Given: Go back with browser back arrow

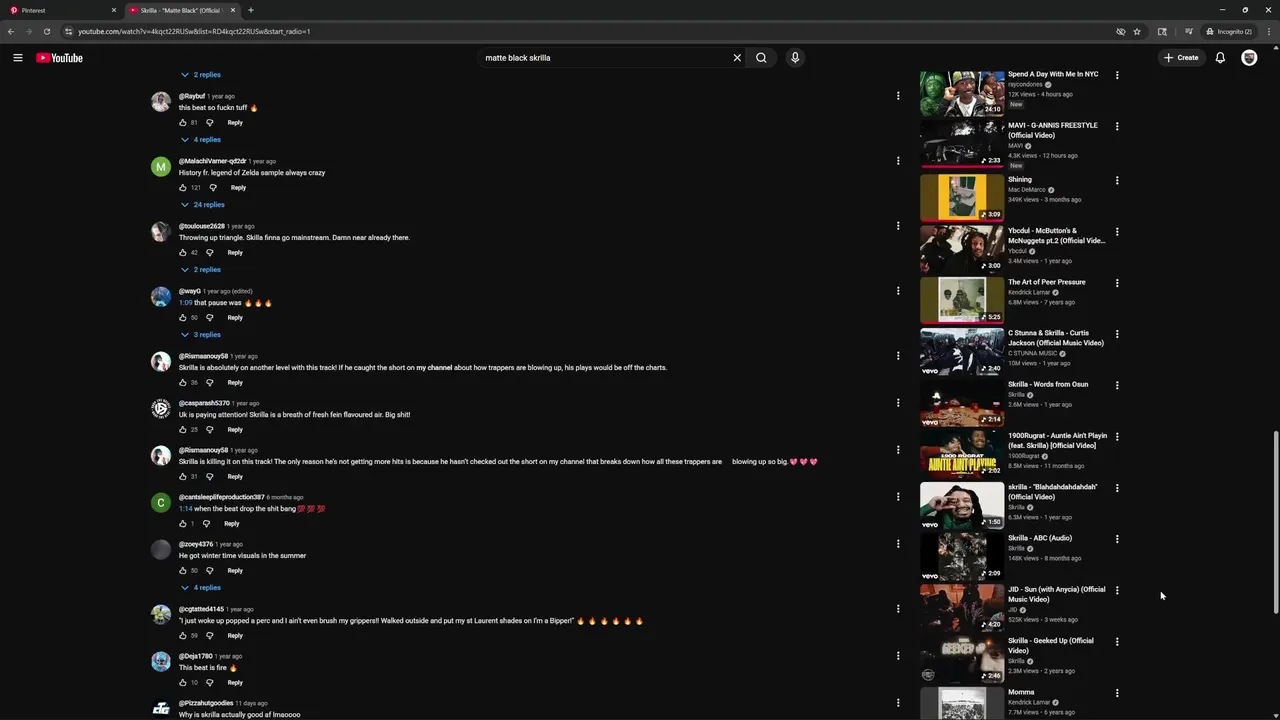Looking at the screenshot, I should (x=11, y=31).
